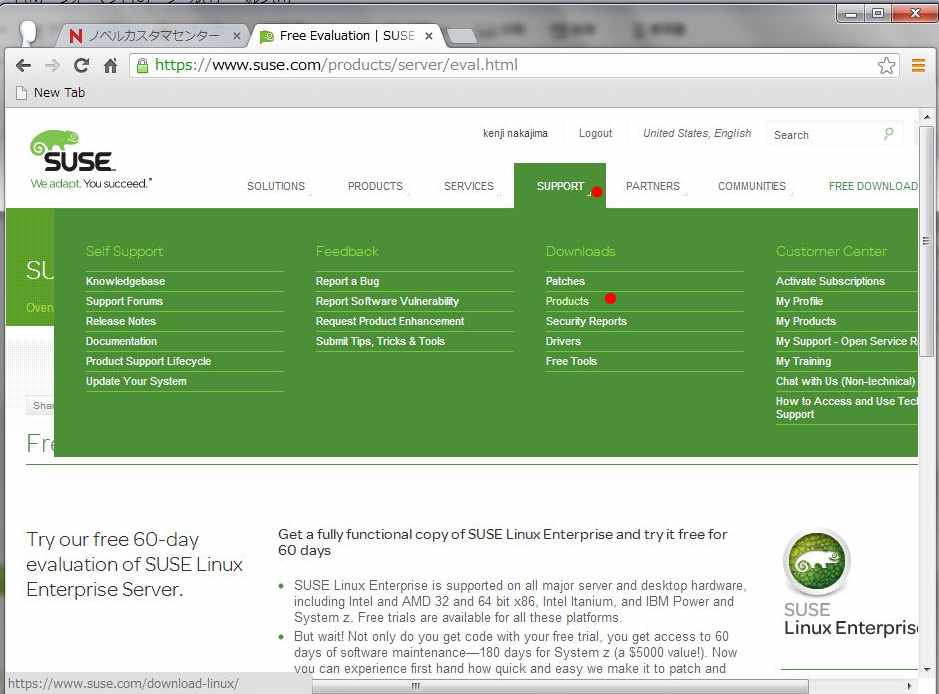
Task: Open the New Tab bookmark
Action: (x=50, y=93)
